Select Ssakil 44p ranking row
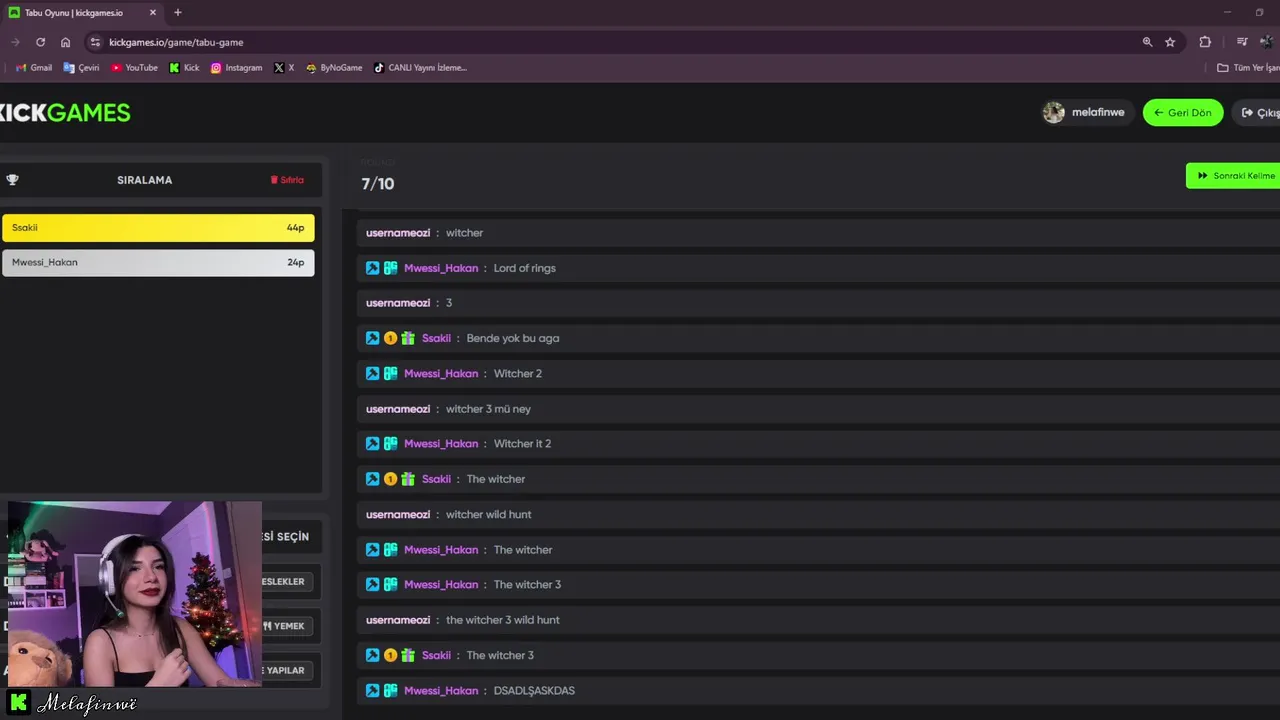The height and width of the screenshot is (720, 1280). pyautogui.click(x=158, y=227)
